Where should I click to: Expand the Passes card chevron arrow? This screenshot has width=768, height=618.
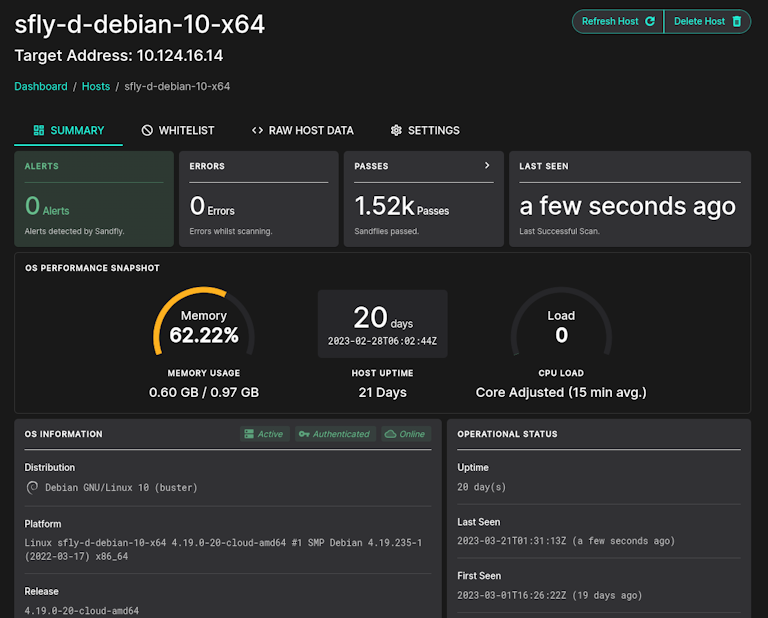click(x=487, y=166)
